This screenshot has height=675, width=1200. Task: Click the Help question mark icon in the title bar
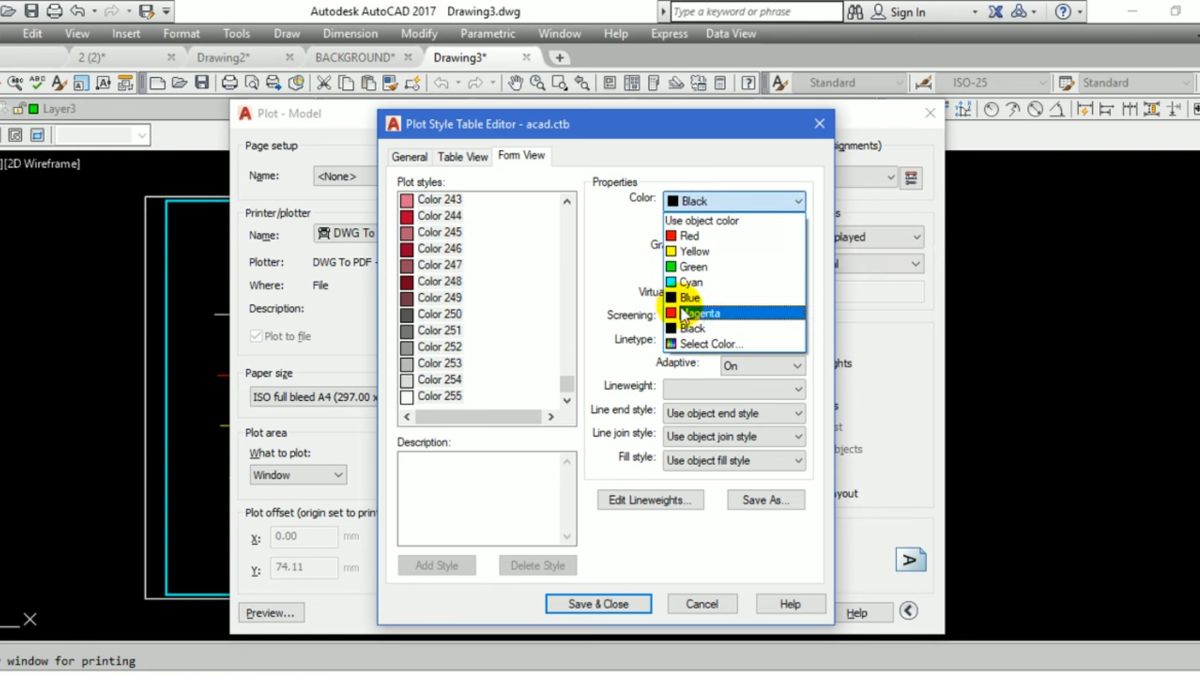(1063, 12)
